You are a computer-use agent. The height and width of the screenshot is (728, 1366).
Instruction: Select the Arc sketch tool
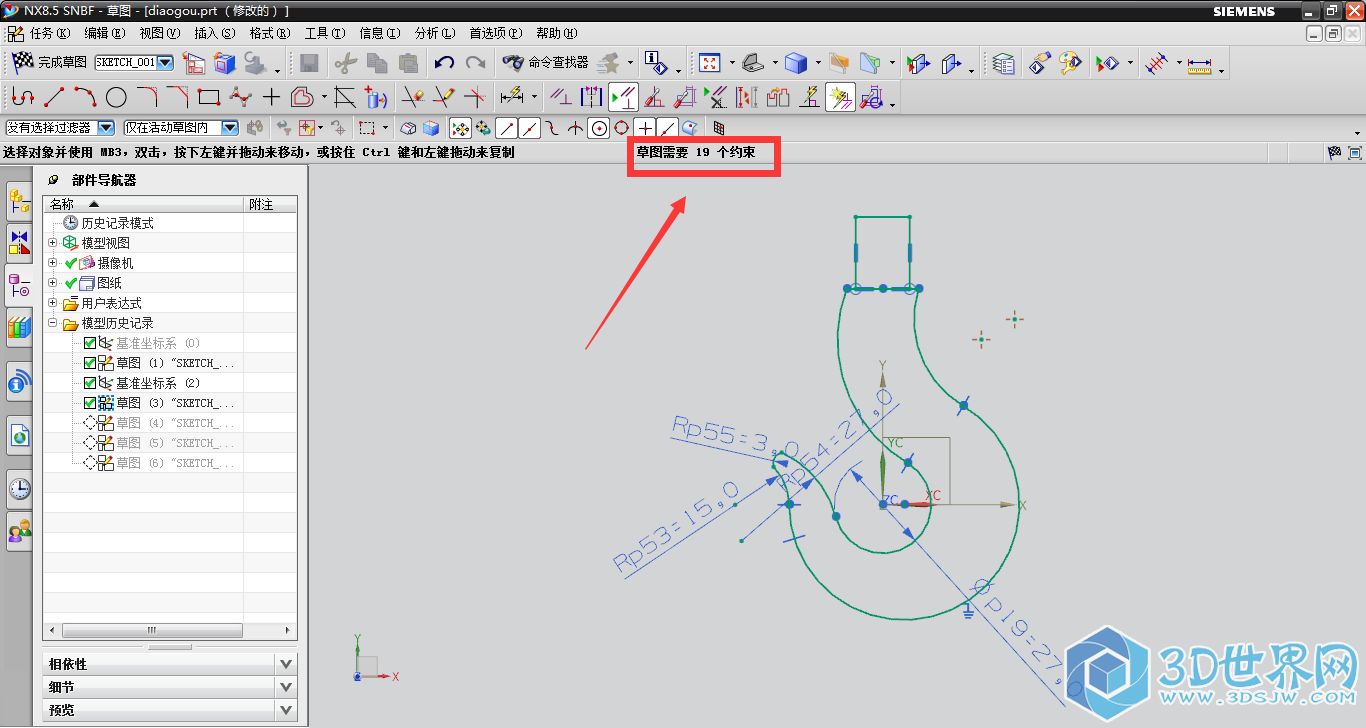pyautogui.click(x=85, y=97)
